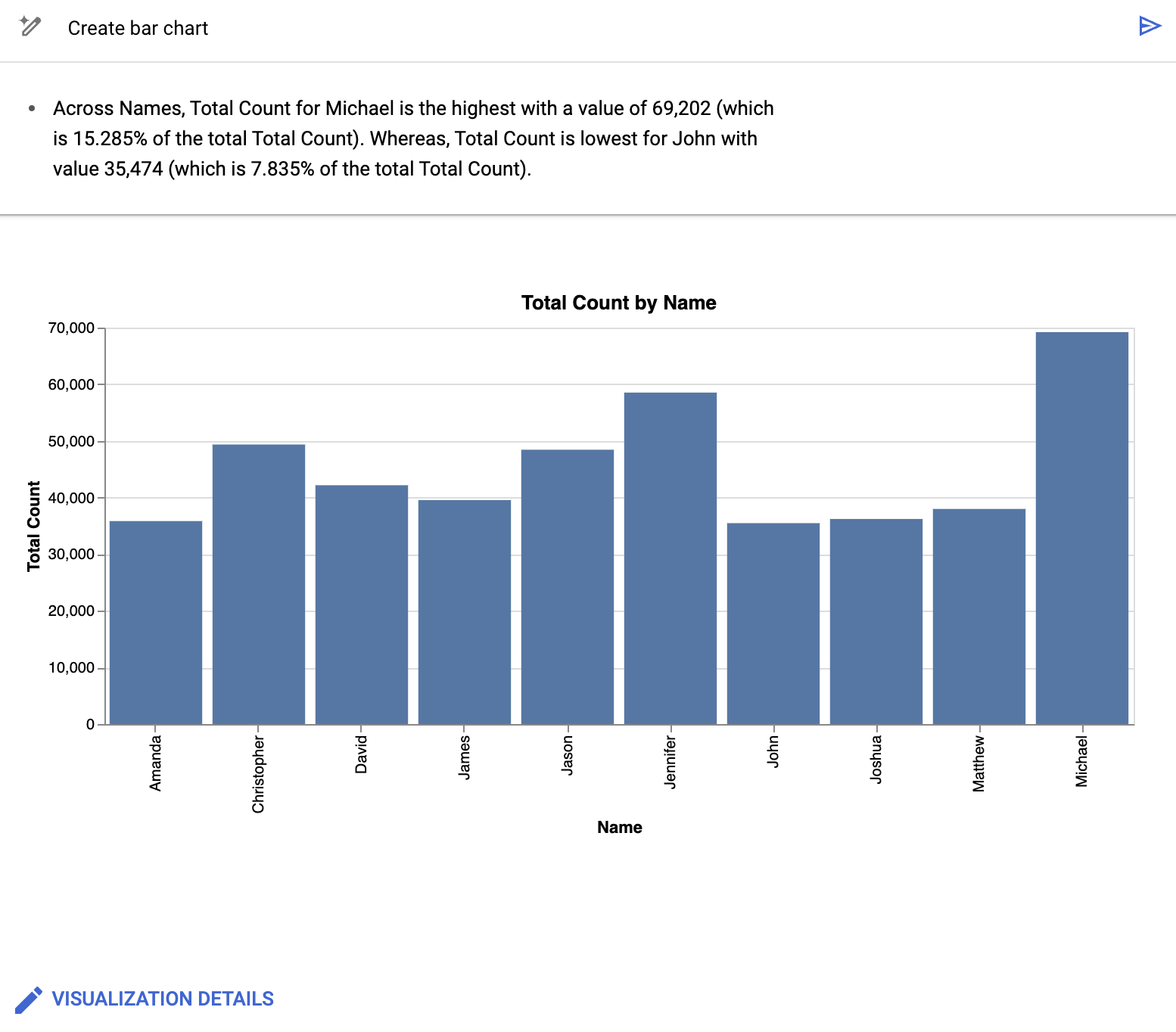Select the Joshua bar

coord(876,620)
